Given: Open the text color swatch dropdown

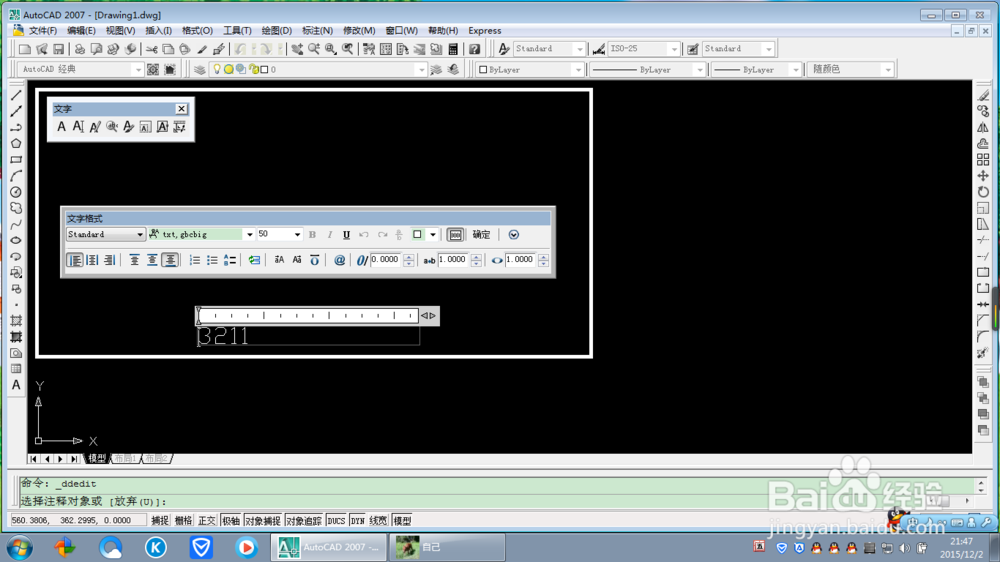Looking at the screenshot, I should (432, 235).
